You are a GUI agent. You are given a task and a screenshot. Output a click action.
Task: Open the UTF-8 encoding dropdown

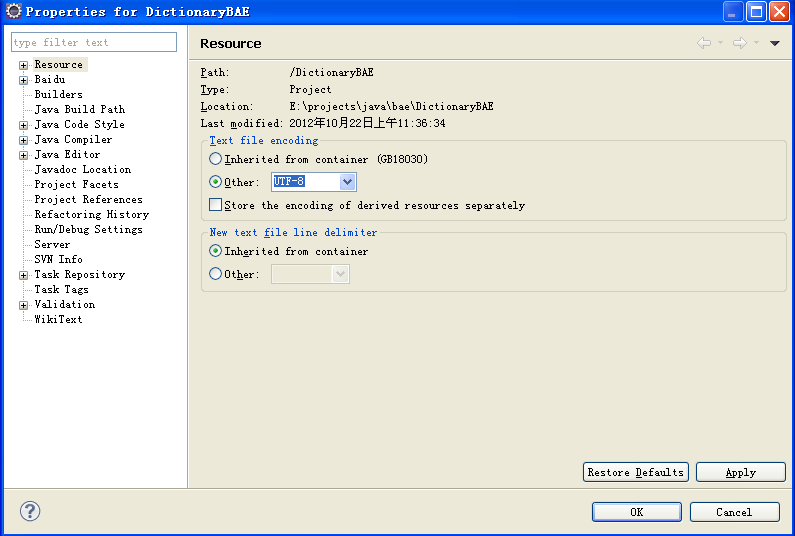pos(347,182)
